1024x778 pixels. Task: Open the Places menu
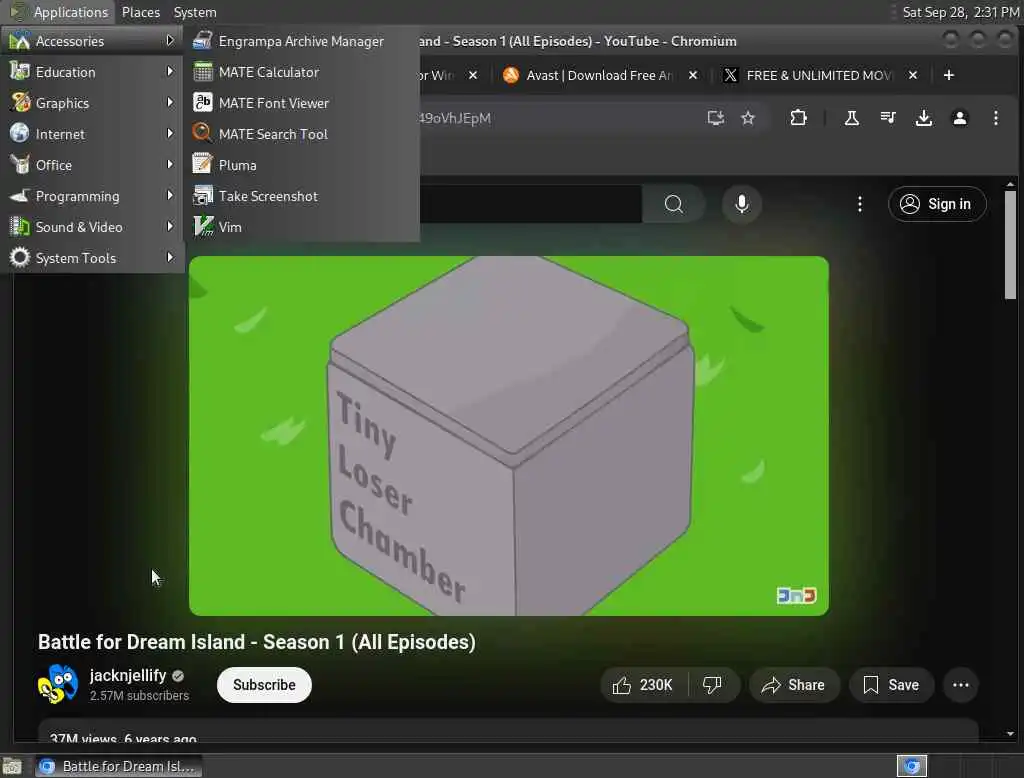click(x=140, y=12)
